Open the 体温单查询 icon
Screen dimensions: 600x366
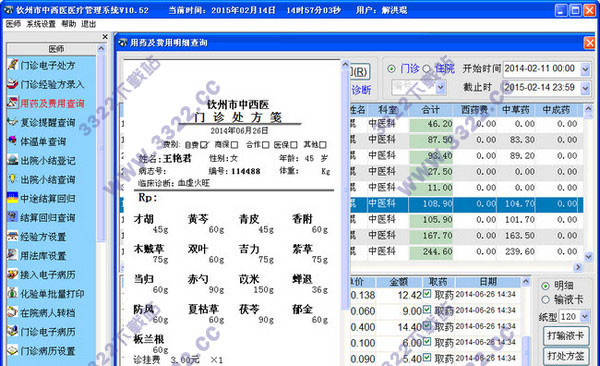click(x=13, y=141)
